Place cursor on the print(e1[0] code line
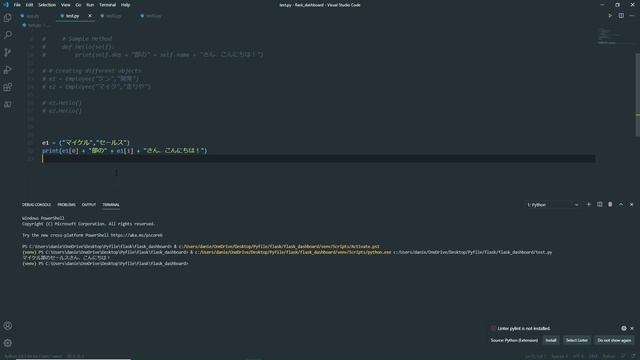 coord(124,151)
